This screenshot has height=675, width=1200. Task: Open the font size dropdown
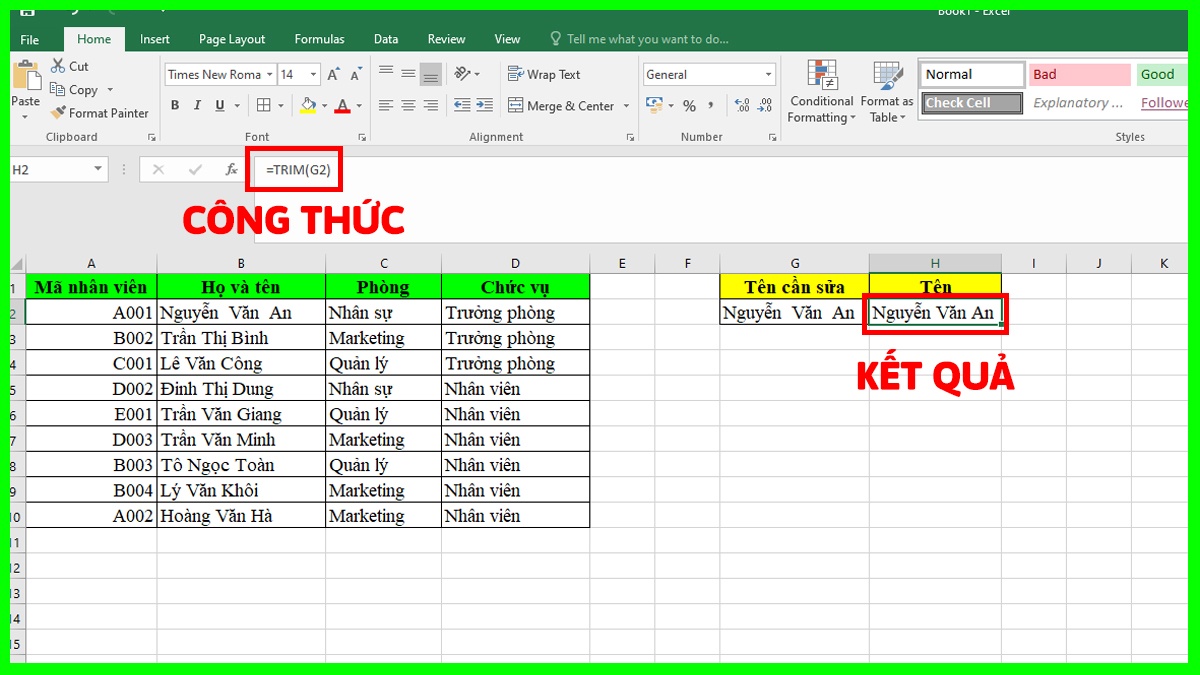coord(313,75)
